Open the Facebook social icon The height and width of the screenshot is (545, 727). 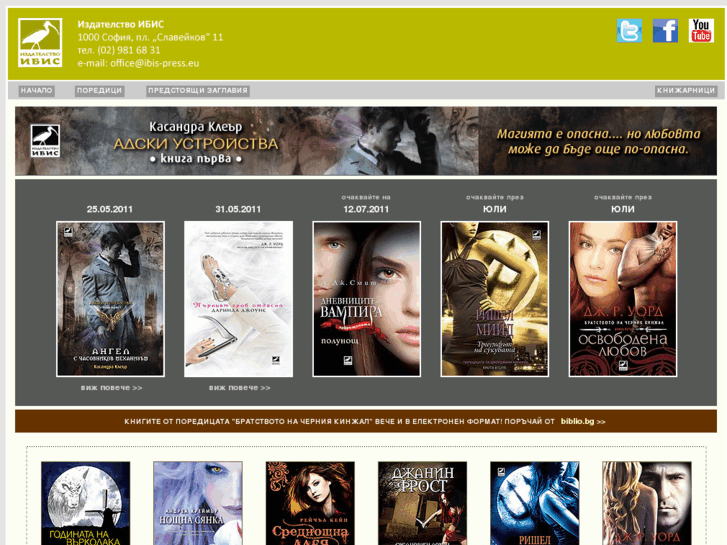[x=665, y=31]
